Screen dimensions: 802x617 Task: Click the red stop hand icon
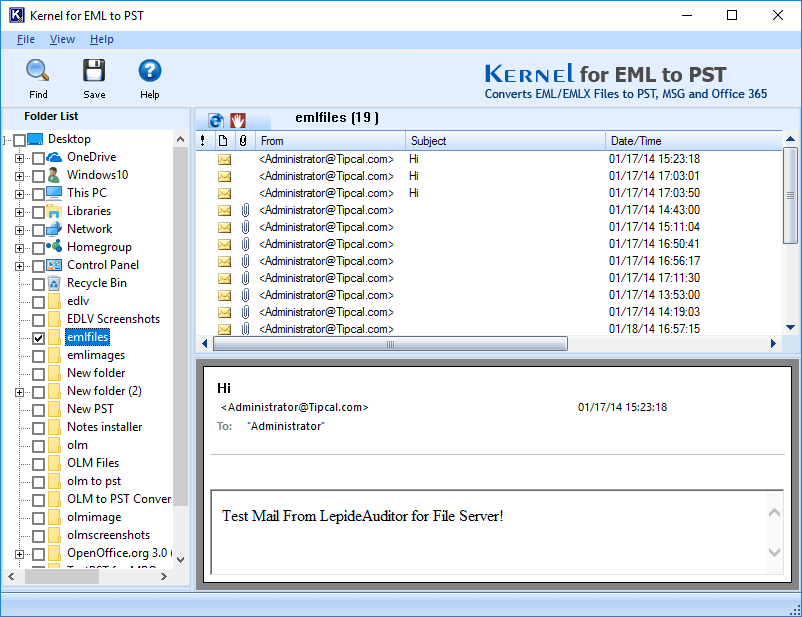(x=237, y=120)
